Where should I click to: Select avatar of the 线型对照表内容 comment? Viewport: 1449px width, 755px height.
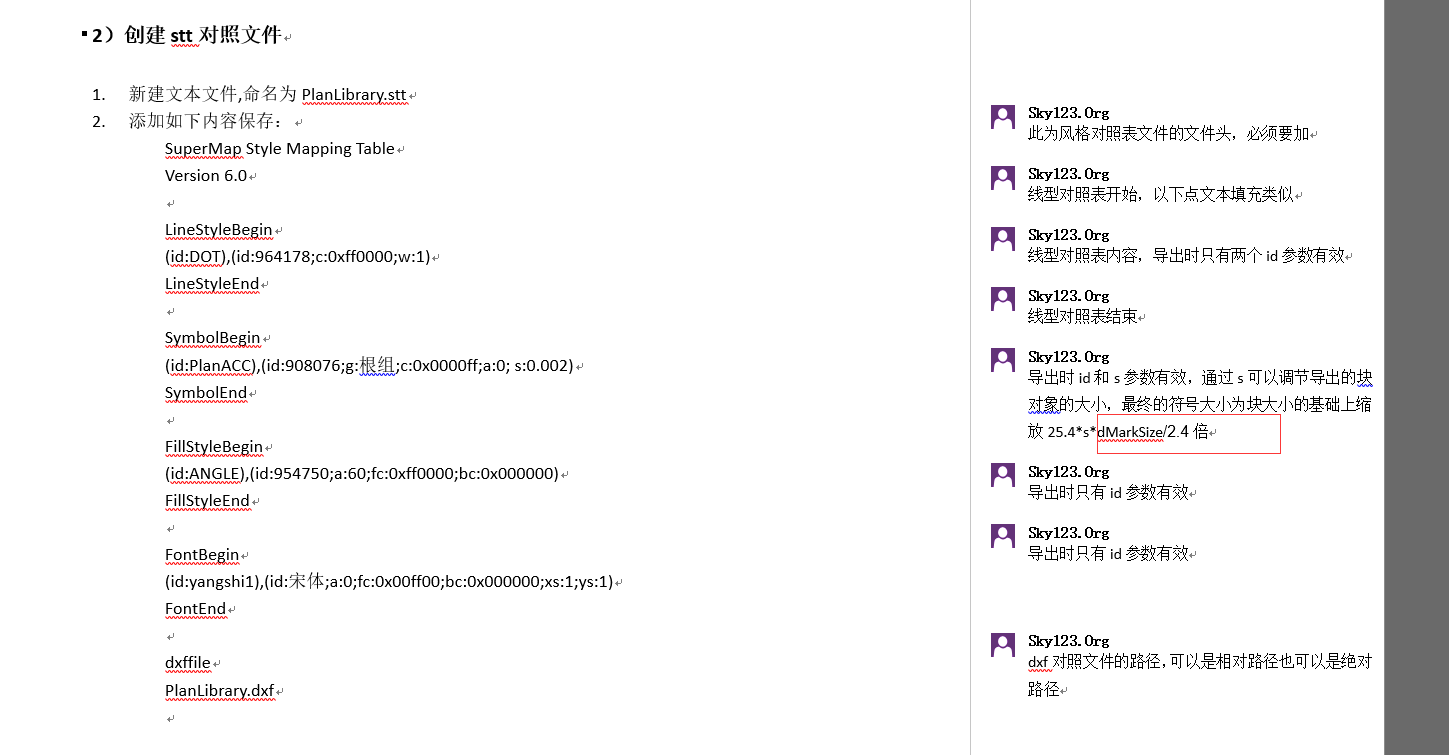(1003, 239)
